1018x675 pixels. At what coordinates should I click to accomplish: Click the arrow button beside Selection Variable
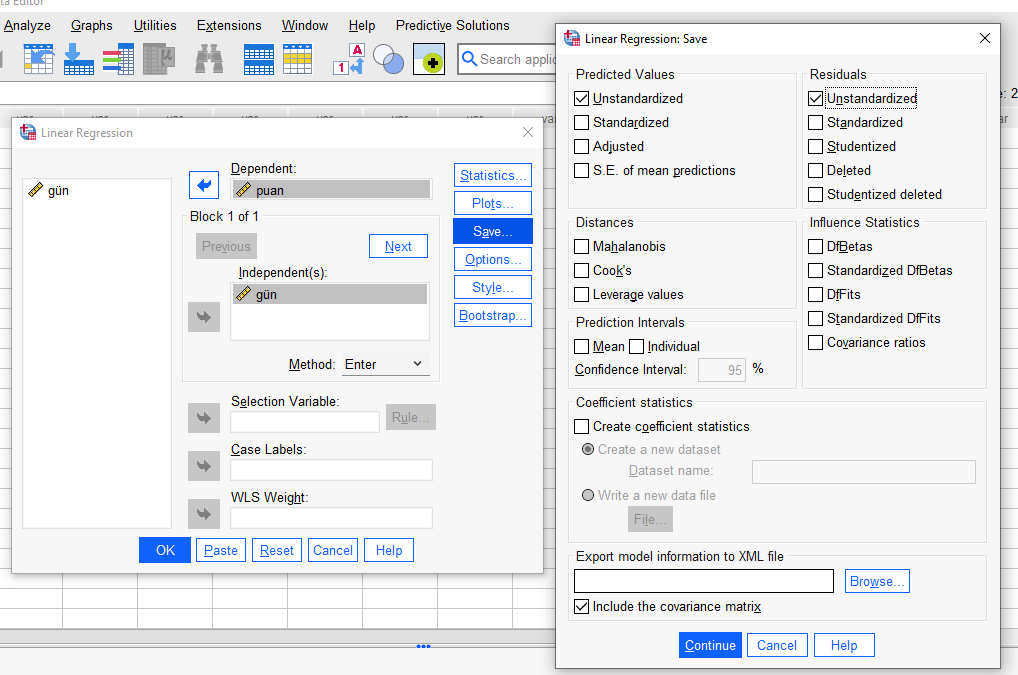[x=204, y=418]
